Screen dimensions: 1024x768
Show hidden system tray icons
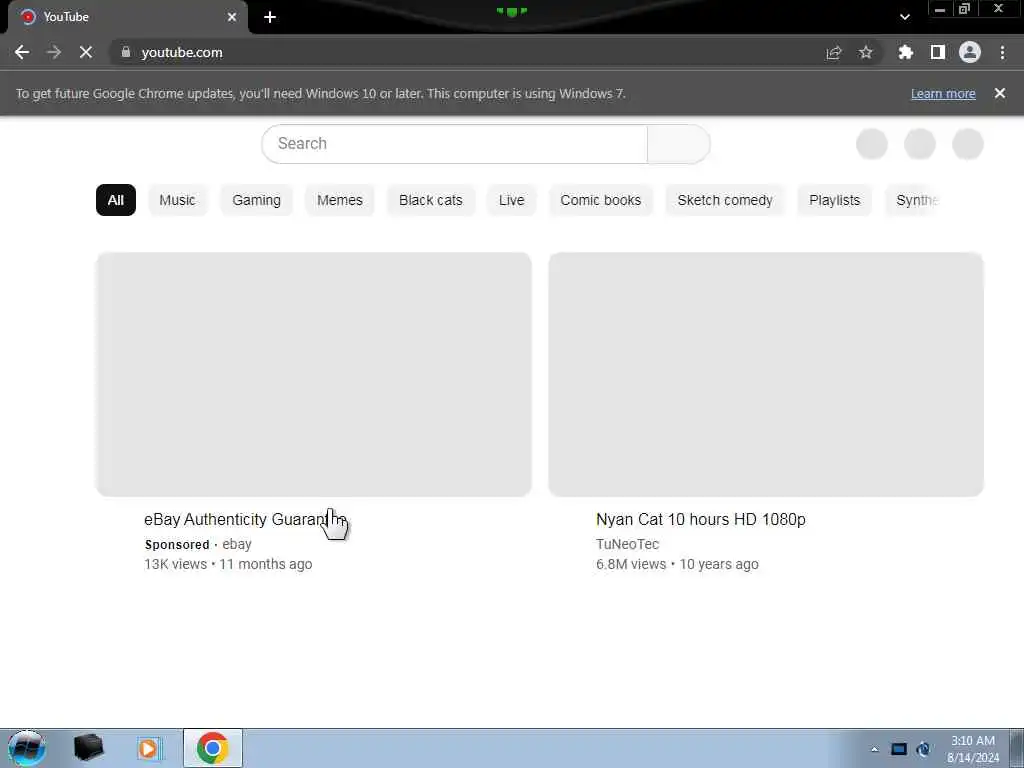click(874, 749)
